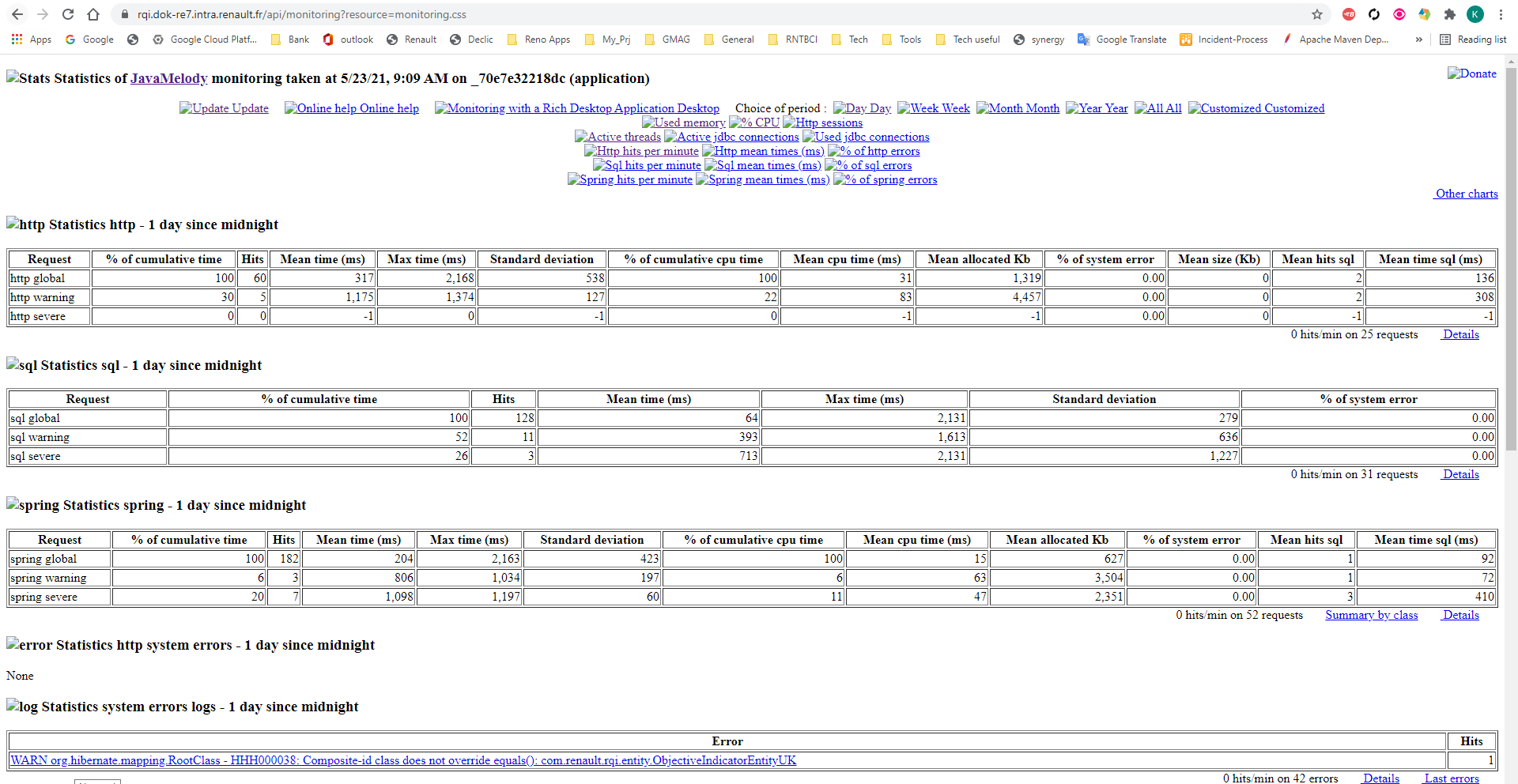Open the GMAG bookmark folder
This screenshot has width=1518, height=784.
tap(667, 40)
